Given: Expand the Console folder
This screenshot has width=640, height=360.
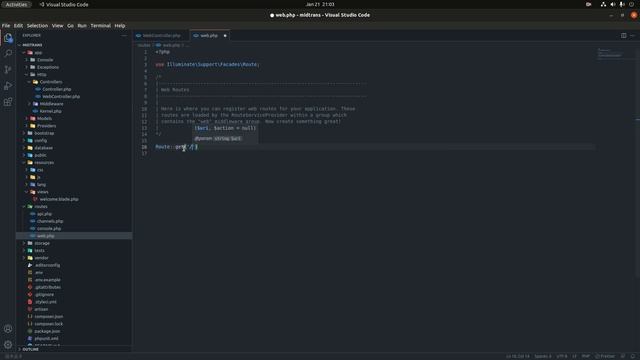Looking at the screenshot, I should coord(45,60).
